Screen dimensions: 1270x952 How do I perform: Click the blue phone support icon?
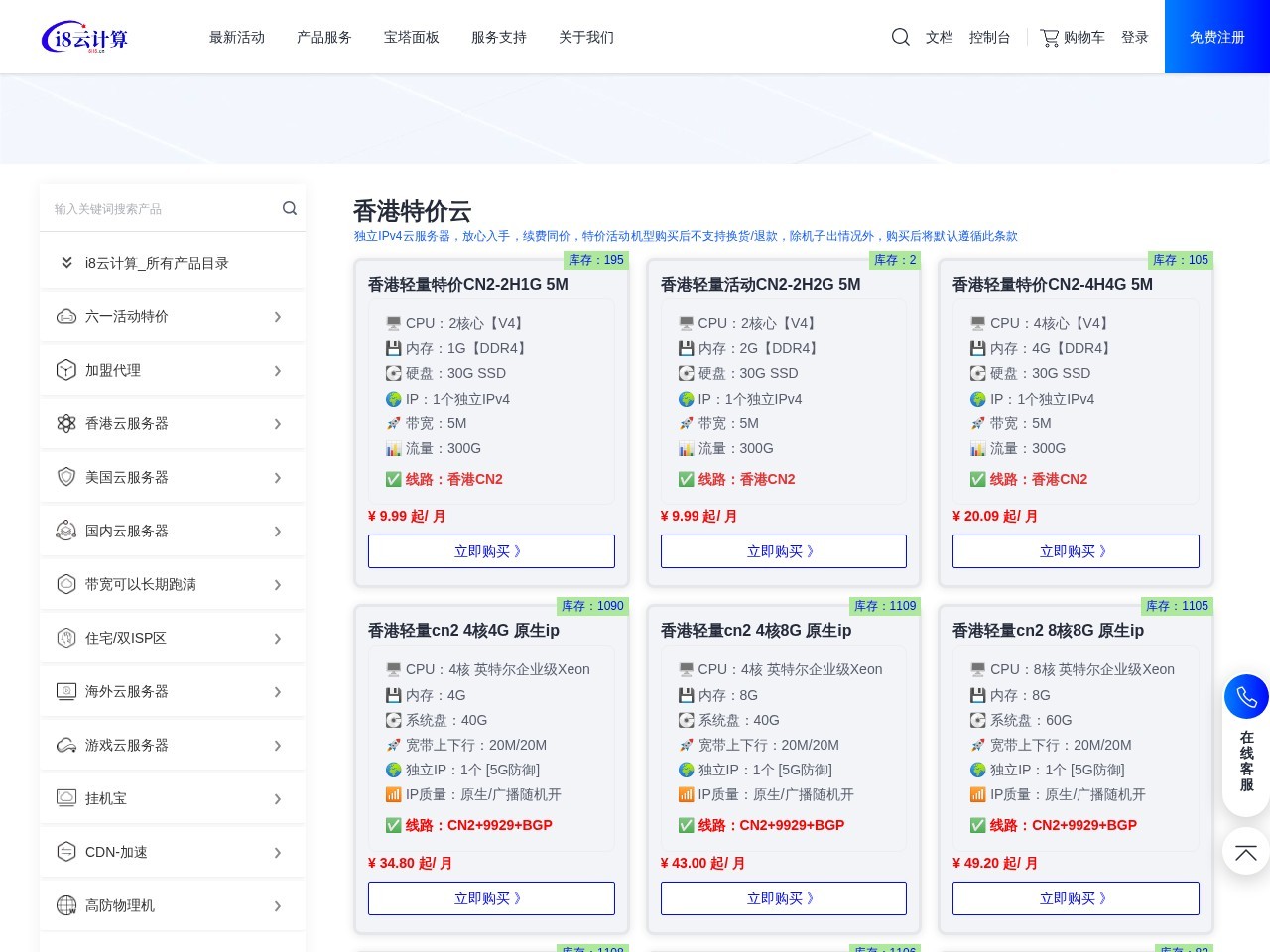[1246, 696]
